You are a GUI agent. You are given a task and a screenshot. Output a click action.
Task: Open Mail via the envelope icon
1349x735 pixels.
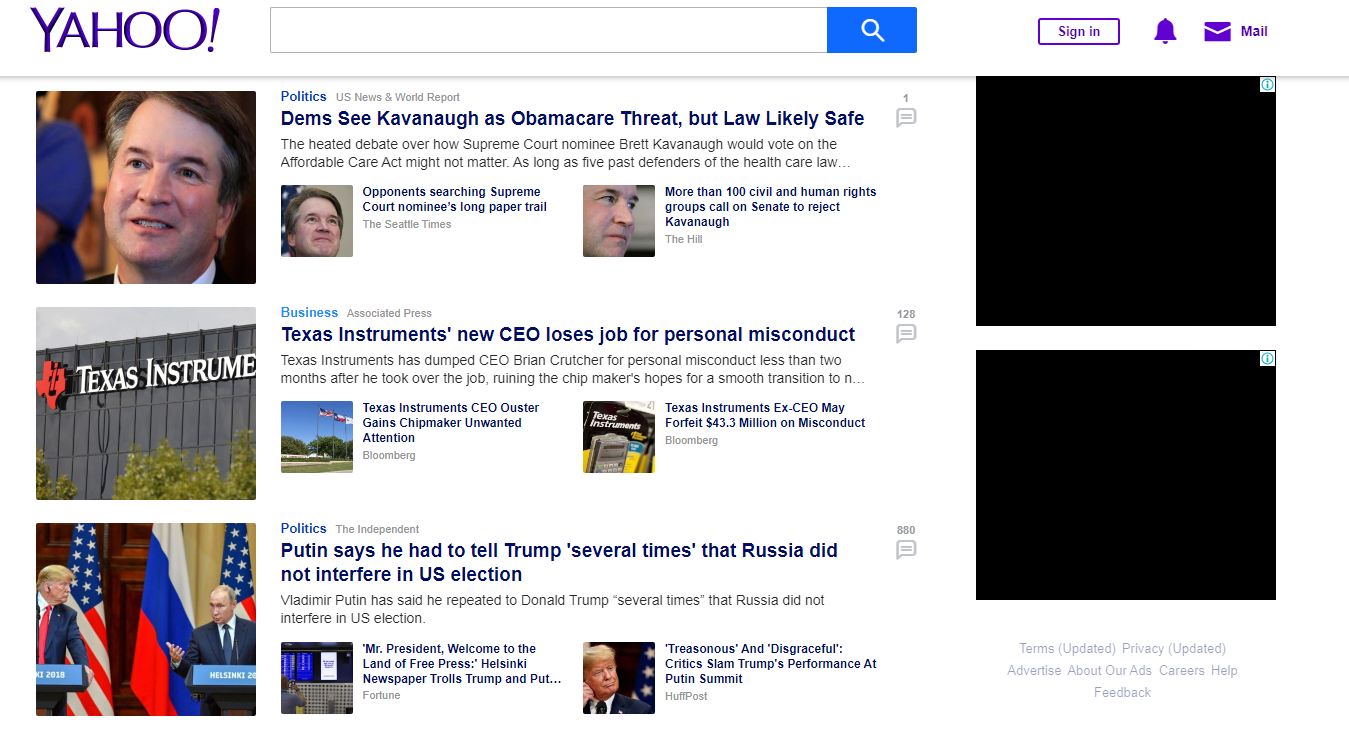coord(1217,31)
